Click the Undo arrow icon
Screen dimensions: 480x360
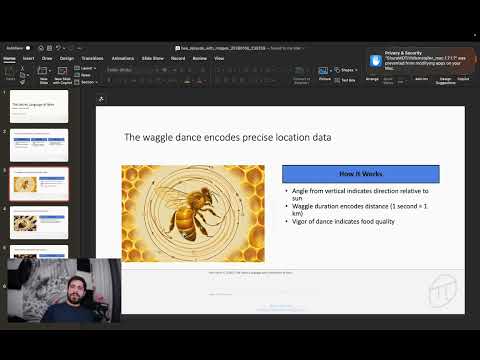[x=58, y=48]
